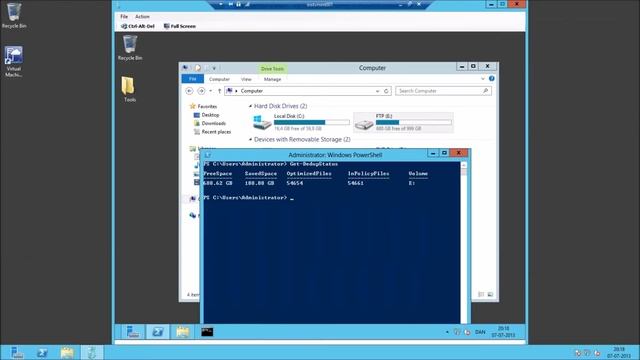Click the Properties quick access icon in Explorer
This screenshot has width=640, height=360.
(x=198, y=68)
